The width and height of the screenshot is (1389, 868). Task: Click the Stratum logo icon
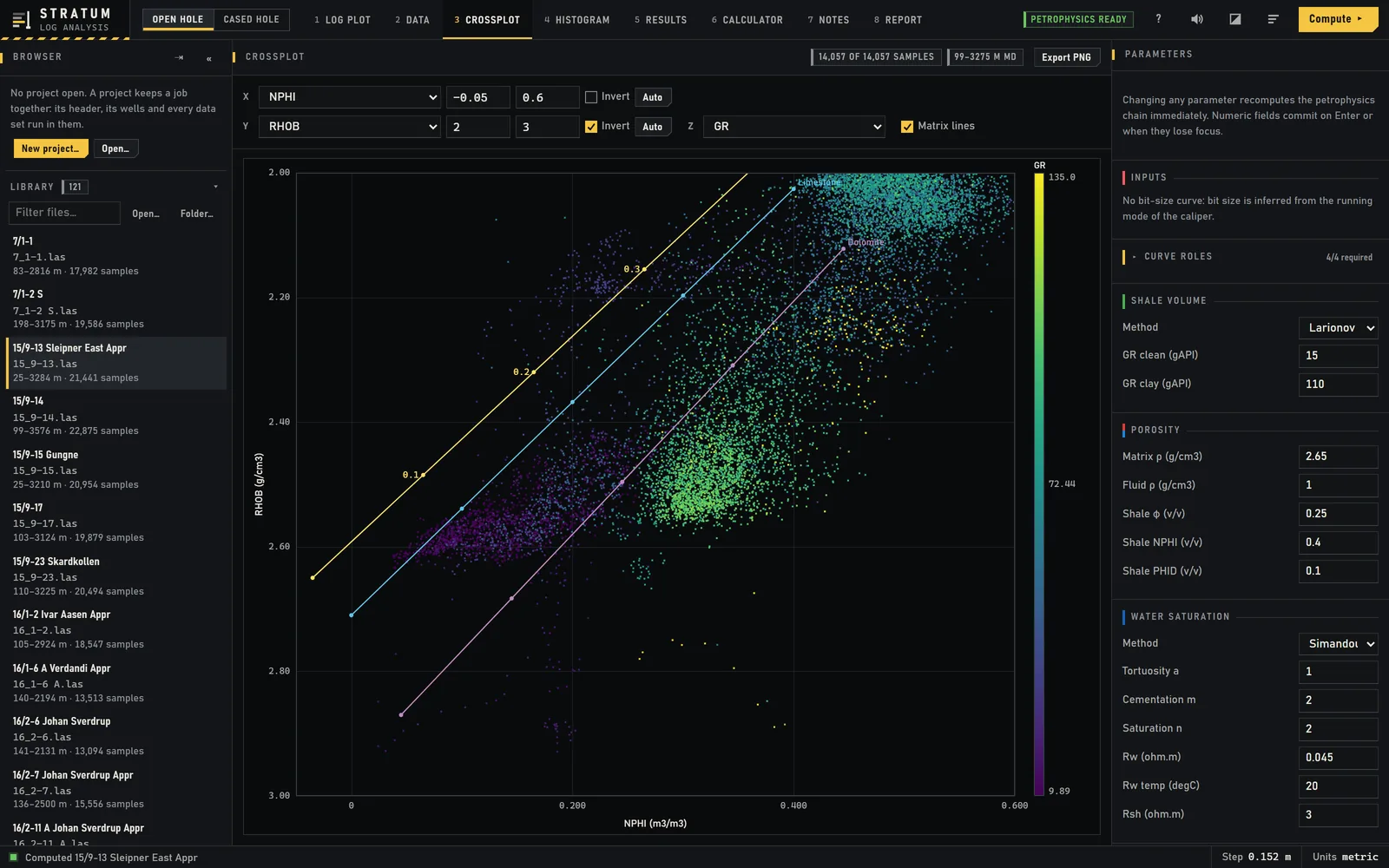pos(22,19)
